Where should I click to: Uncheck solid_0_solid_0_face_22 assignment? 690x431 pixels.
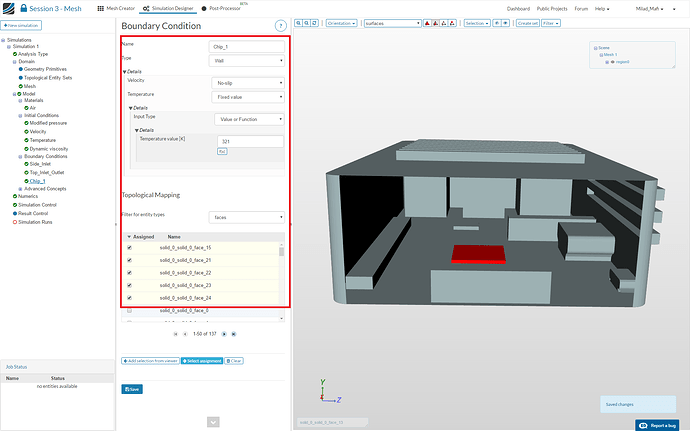tap(129, 272)
